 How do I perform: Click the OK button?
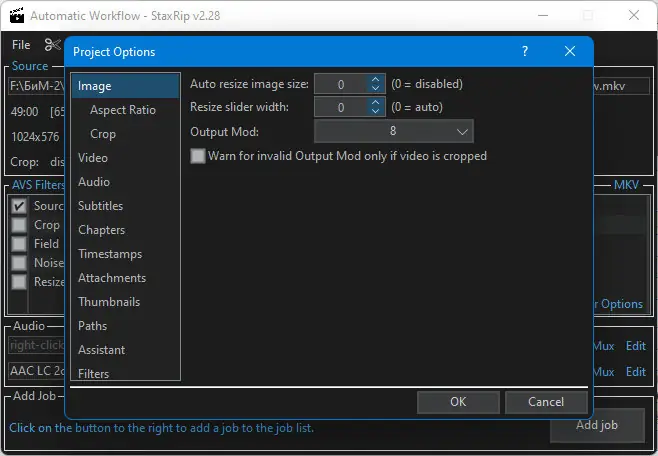(458, 402)
